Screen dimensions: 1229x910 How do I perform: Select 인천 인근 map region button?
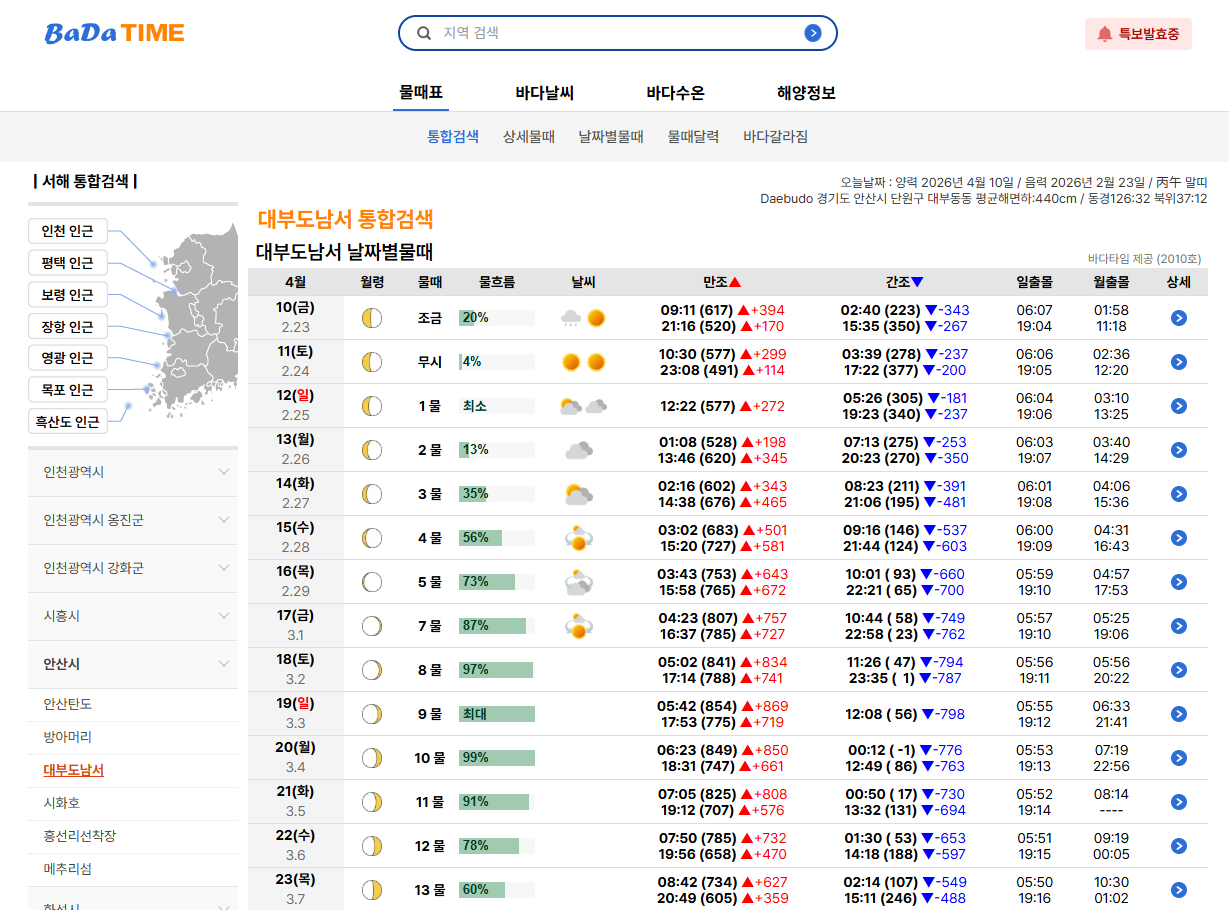(67, 231)
